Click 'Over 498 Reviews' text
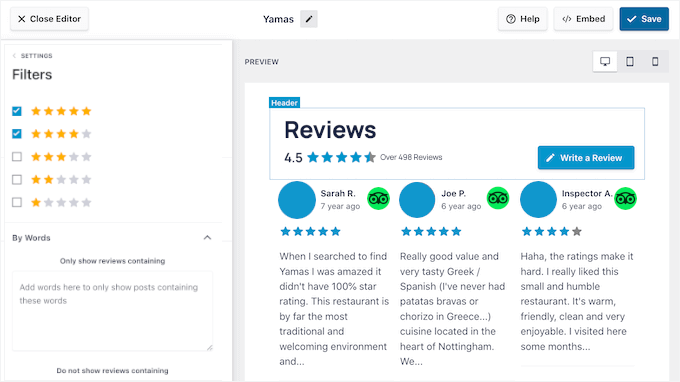The image size is (680, 382). 411,157
